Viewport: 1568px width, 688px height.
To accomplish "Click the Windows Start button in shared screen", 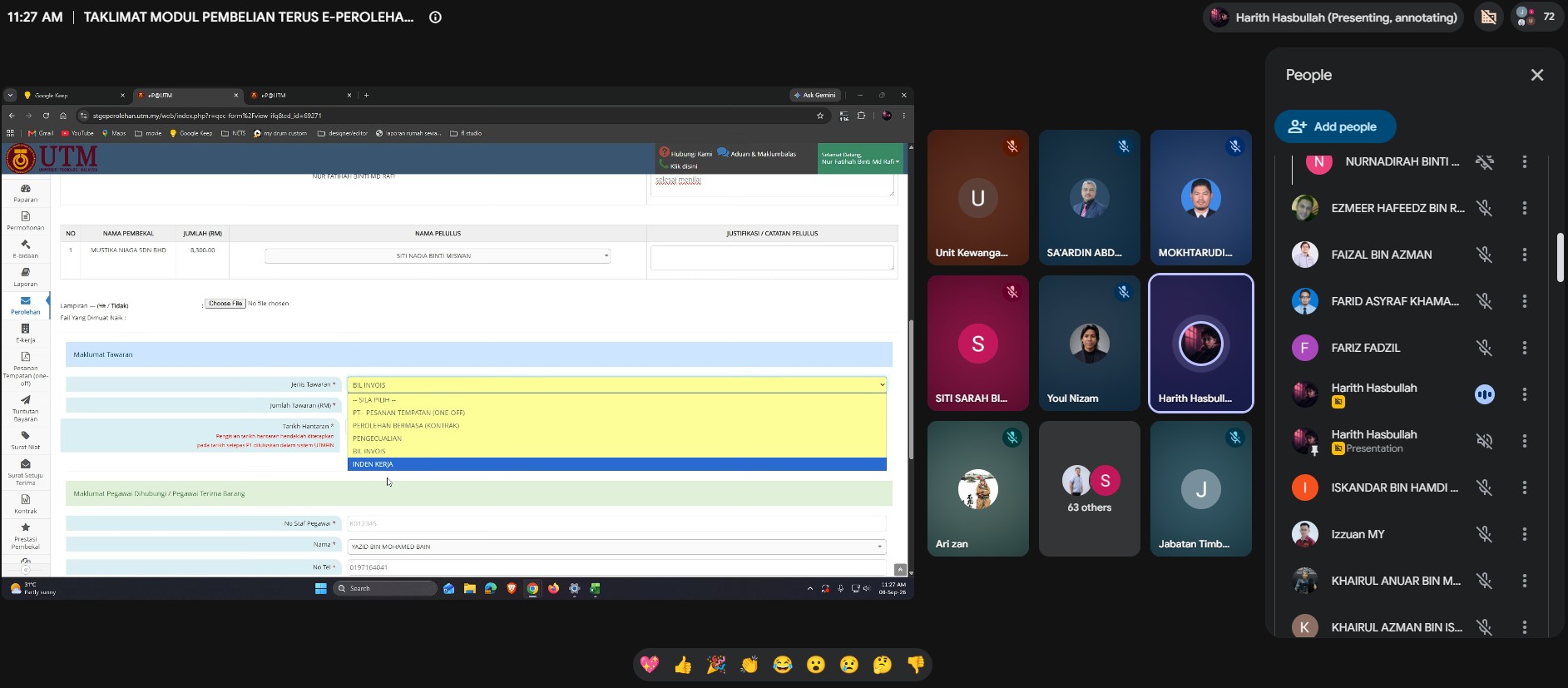I will point(320,588).
